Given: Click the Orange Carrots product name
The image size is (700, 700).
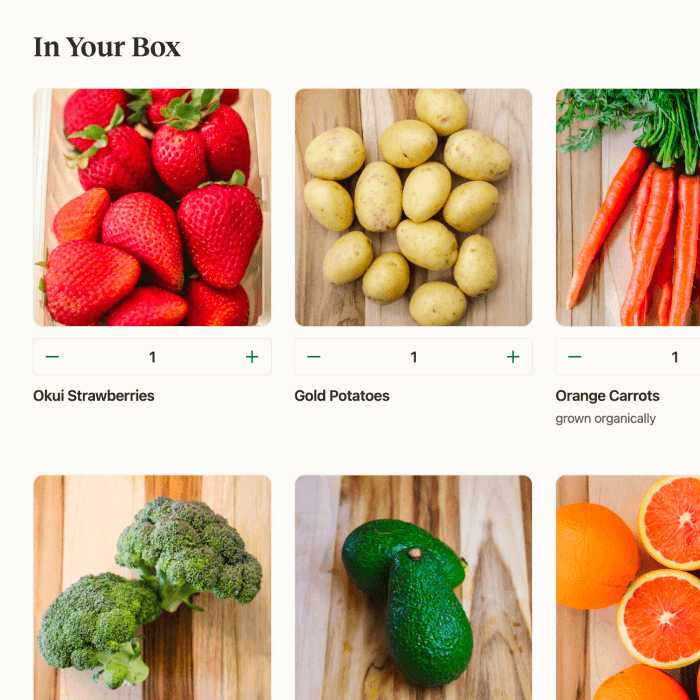Looking at the screenshot, I should click(x=608, y=396).
